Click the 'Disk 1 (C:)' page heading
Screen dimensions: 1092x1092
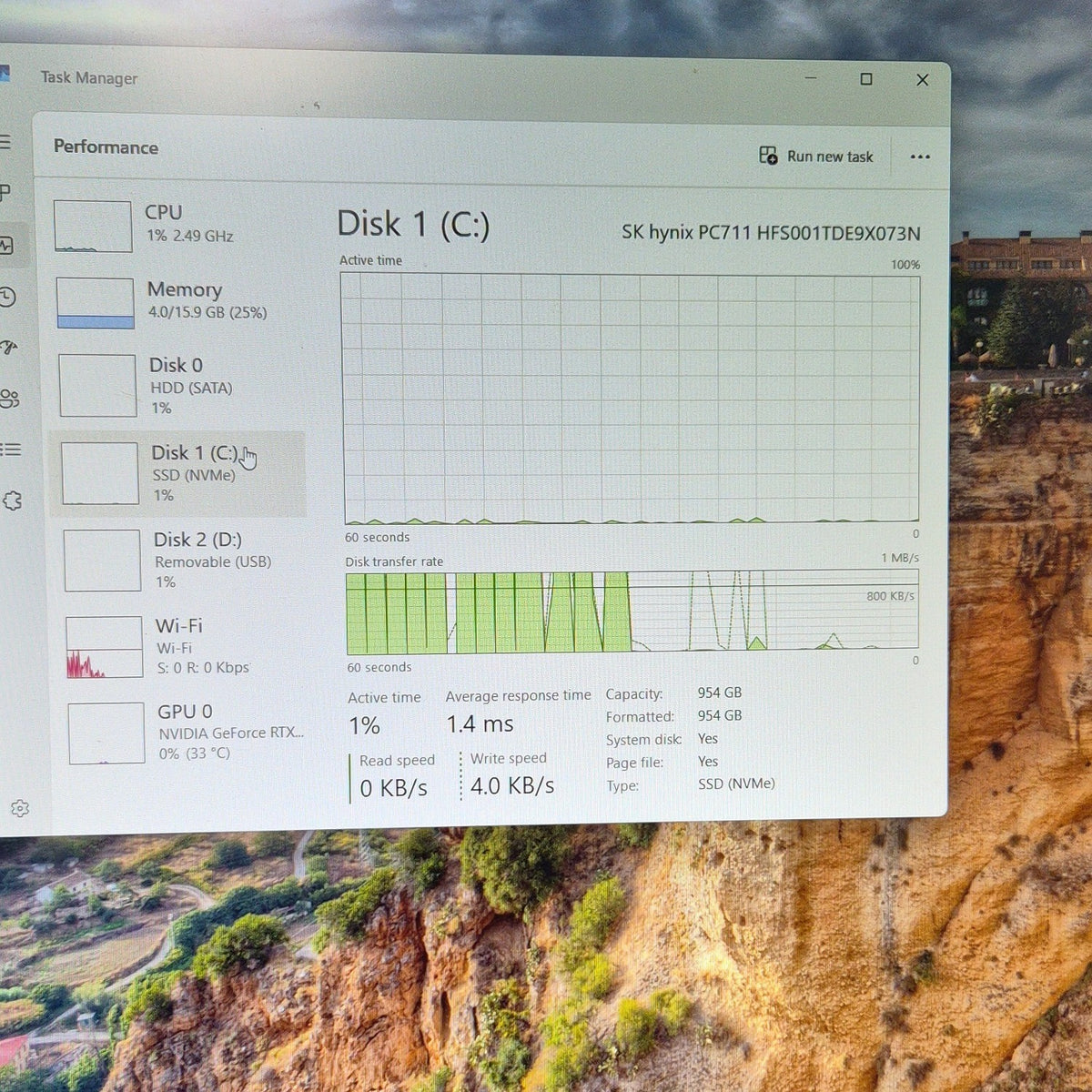point(413,224)
